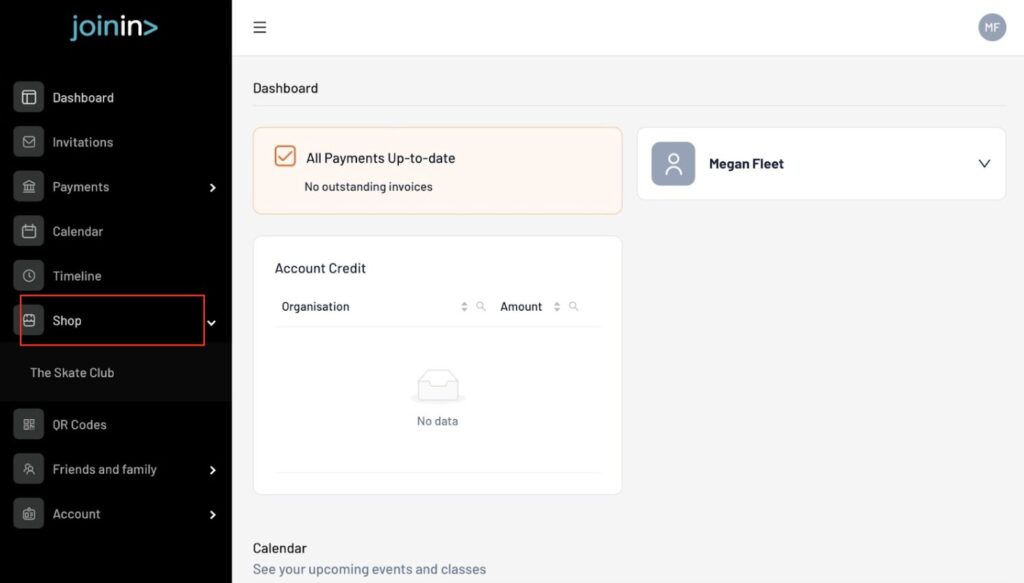Open the MF user avatar menu
1024x583 pixels.
(x=991, y=27)
